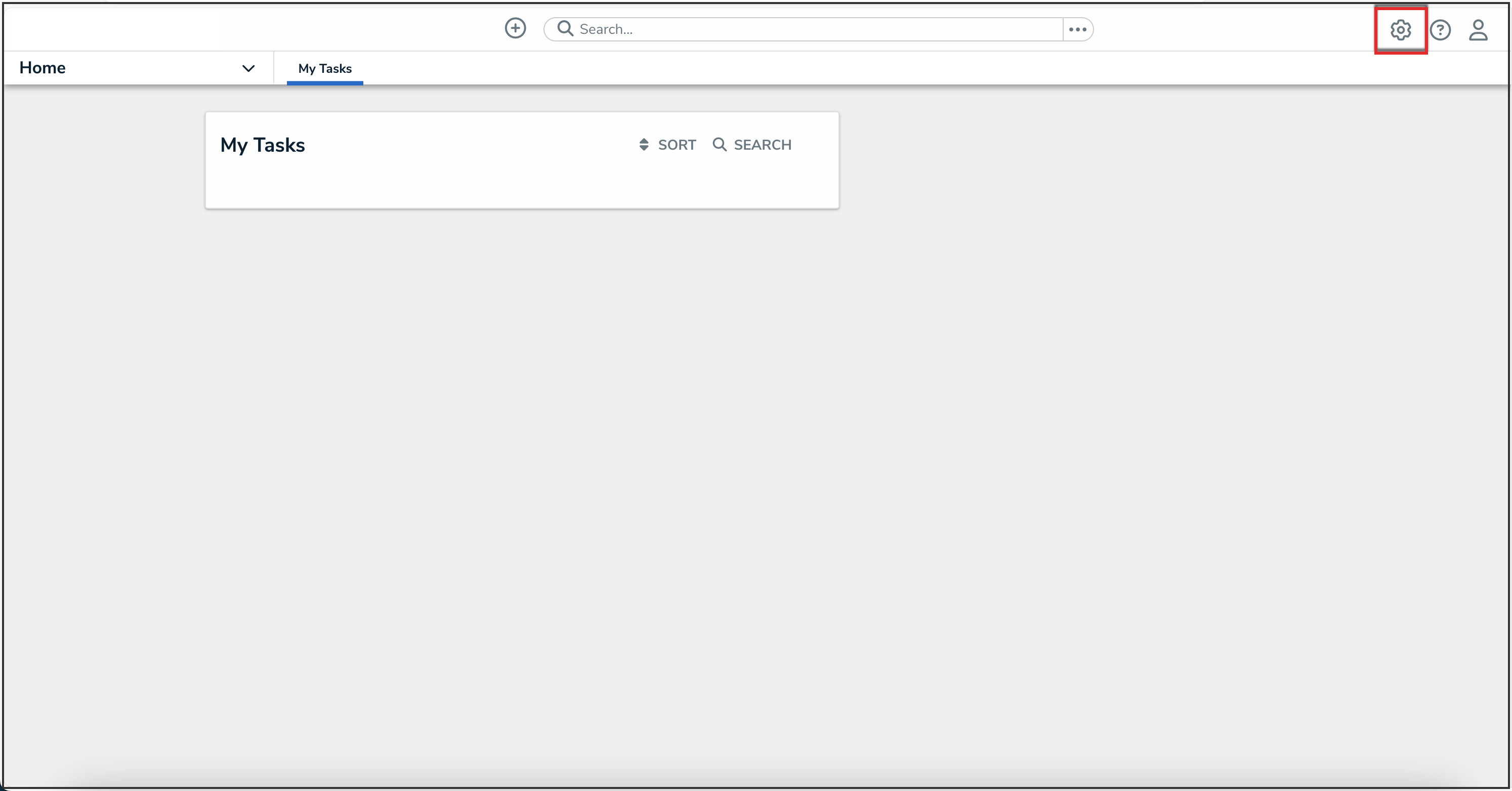The image size is (1512, 791).
Task: Click the blue underline of My Tasks tab
Action: [324, 83]
